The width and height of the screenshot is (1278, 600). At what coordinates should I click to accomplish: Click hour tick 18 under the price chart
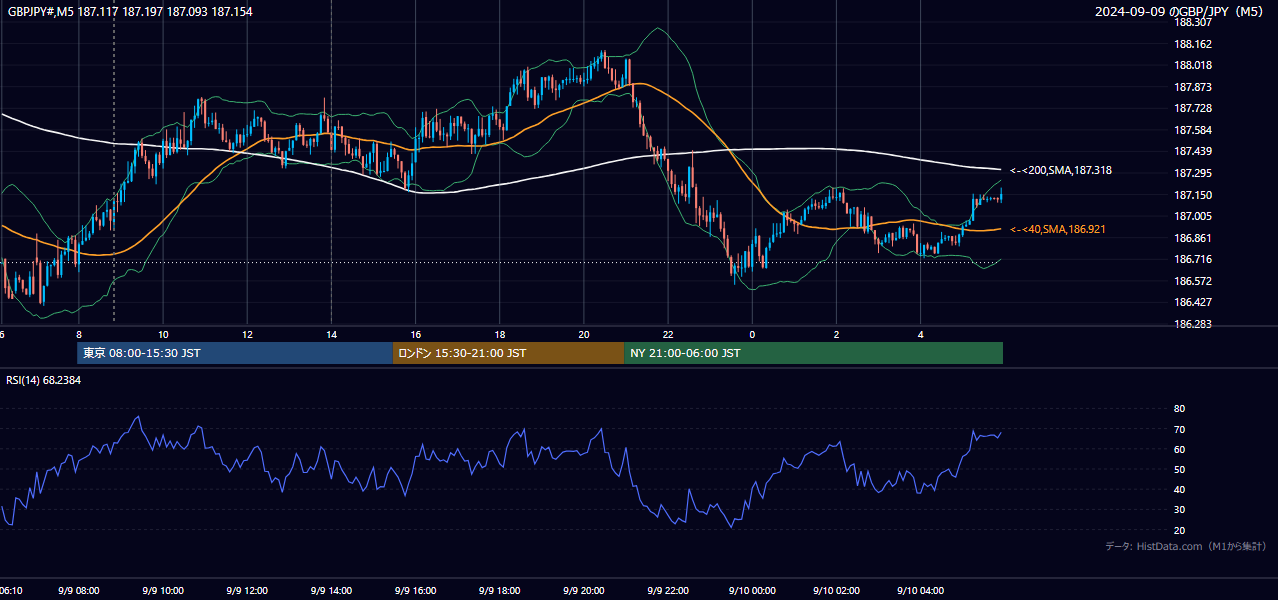[x=500, y=335]
